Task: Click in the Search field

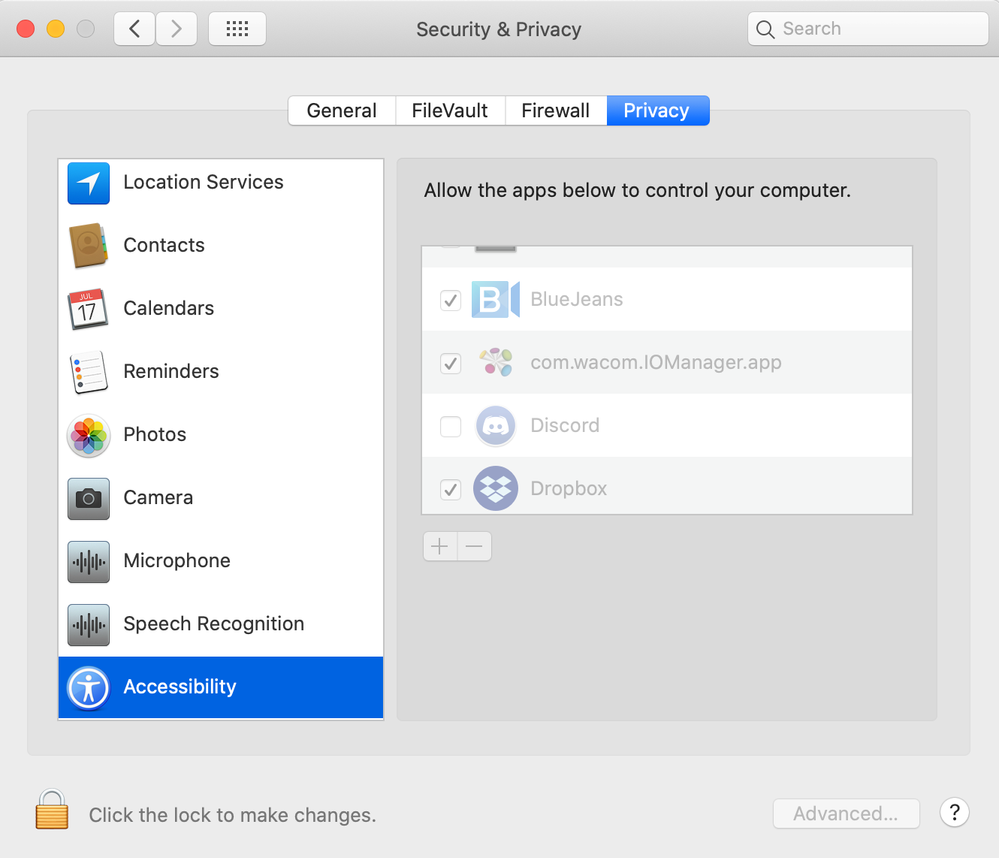Action: tap(868, 29)
